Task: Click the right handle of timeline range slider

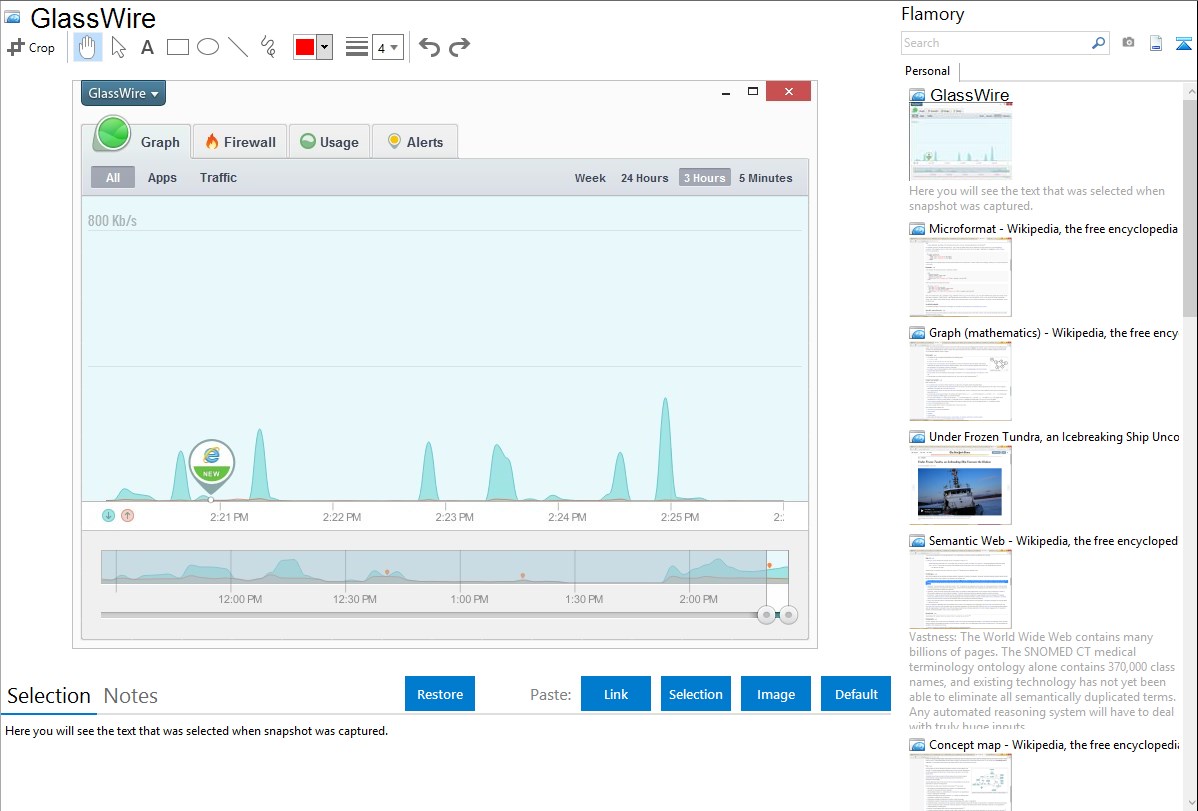Action: [x=788, y=615]
